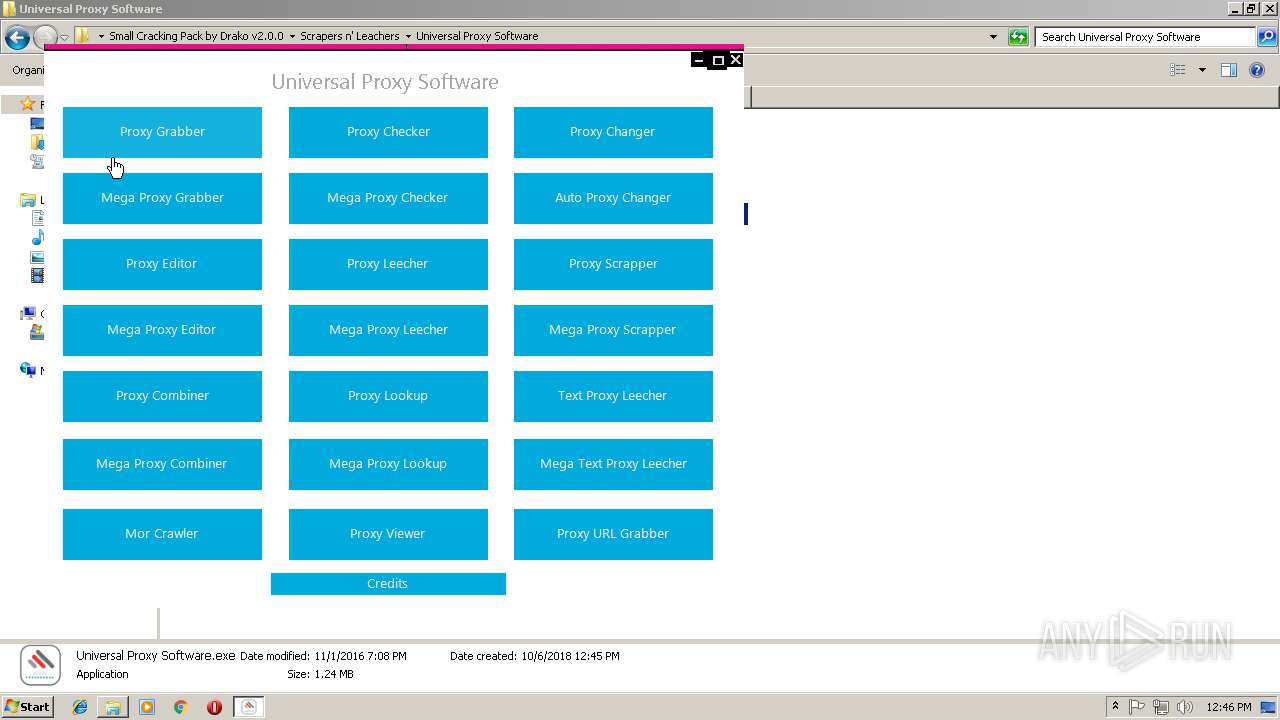Show hidden tray icons arrow

1115,707
